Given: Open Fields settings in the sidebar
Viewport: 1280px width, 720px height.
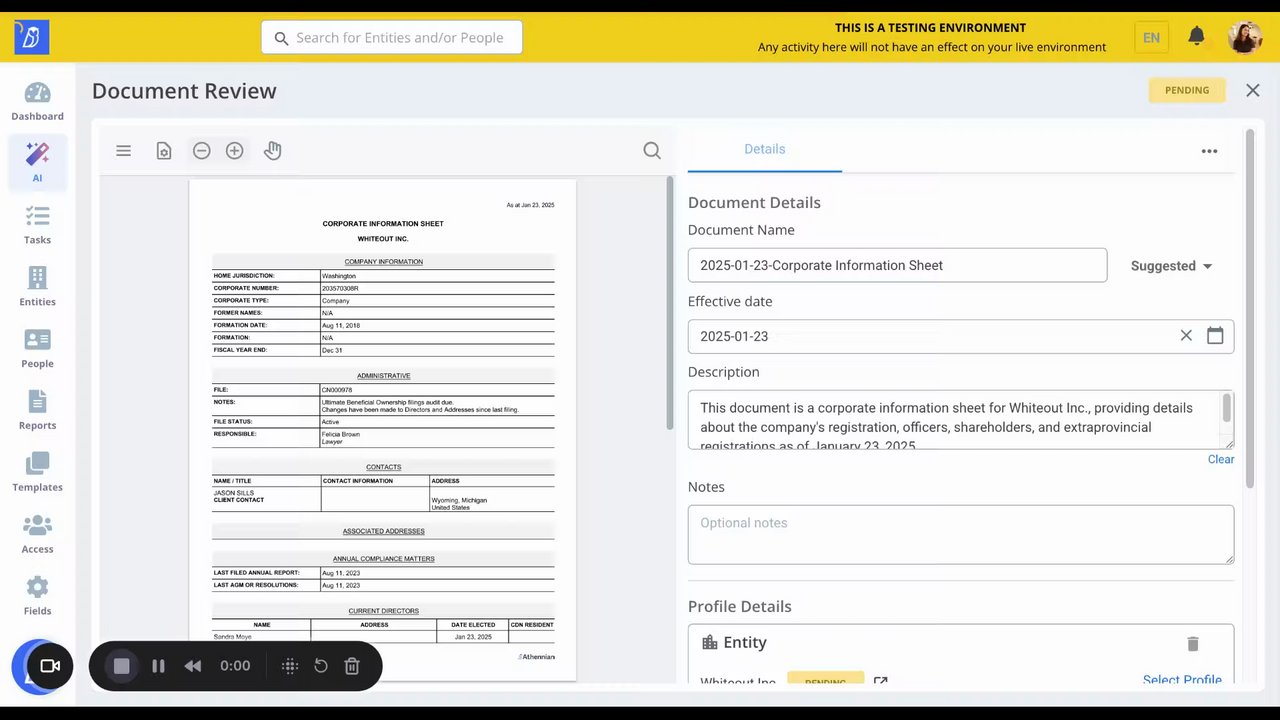Looking at the screenshot, I should (x=37, y=597).
